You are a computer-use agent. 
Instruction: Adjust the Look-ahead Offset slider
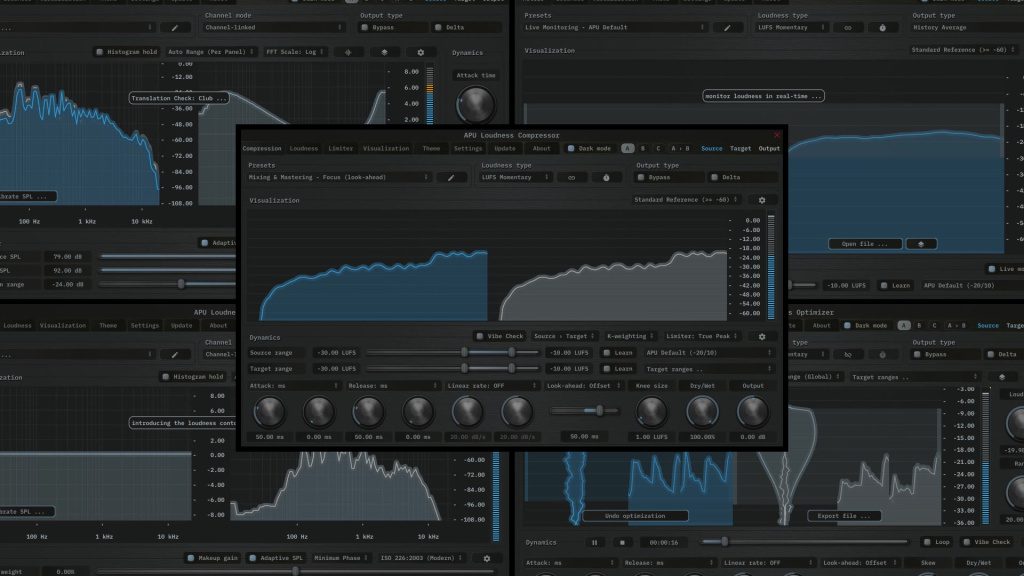pos(600,410)
